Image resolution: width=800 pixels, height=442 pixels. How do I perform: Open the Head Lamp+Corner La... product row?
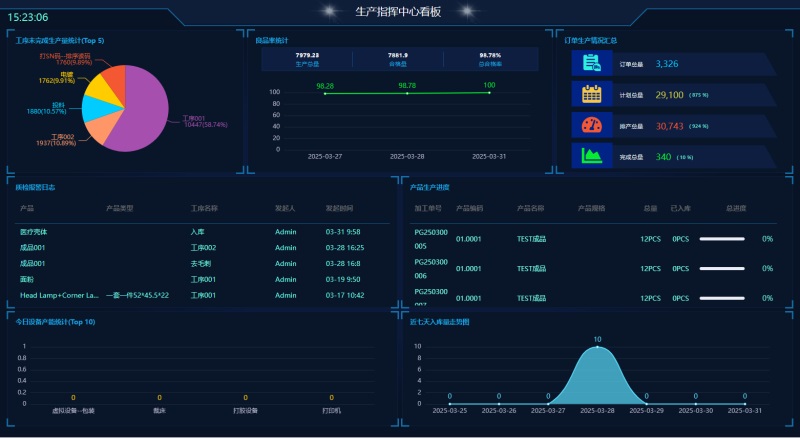point(60,296)
